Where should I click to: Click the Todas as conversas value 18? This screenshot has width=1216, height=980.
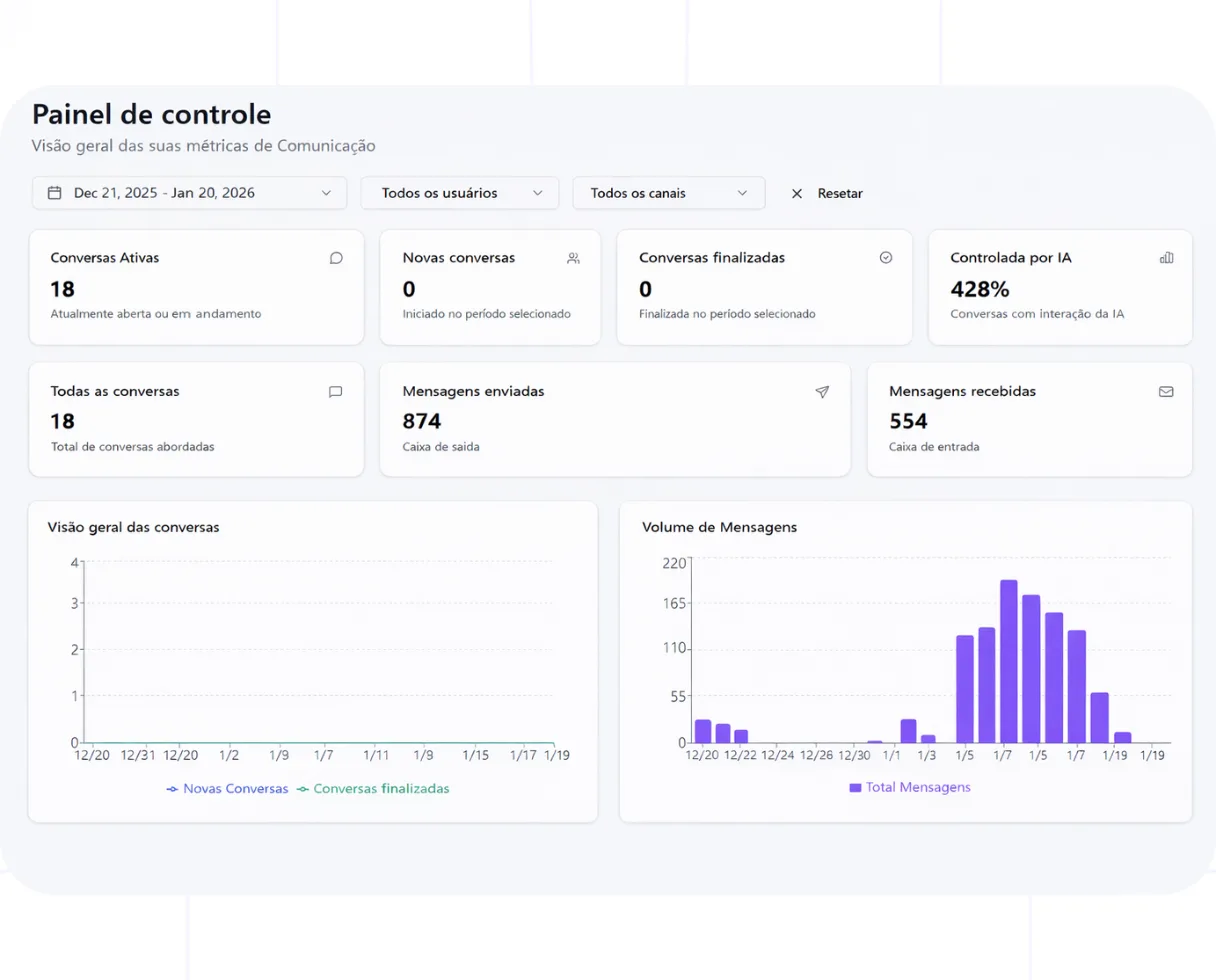(x=62, y=421)
